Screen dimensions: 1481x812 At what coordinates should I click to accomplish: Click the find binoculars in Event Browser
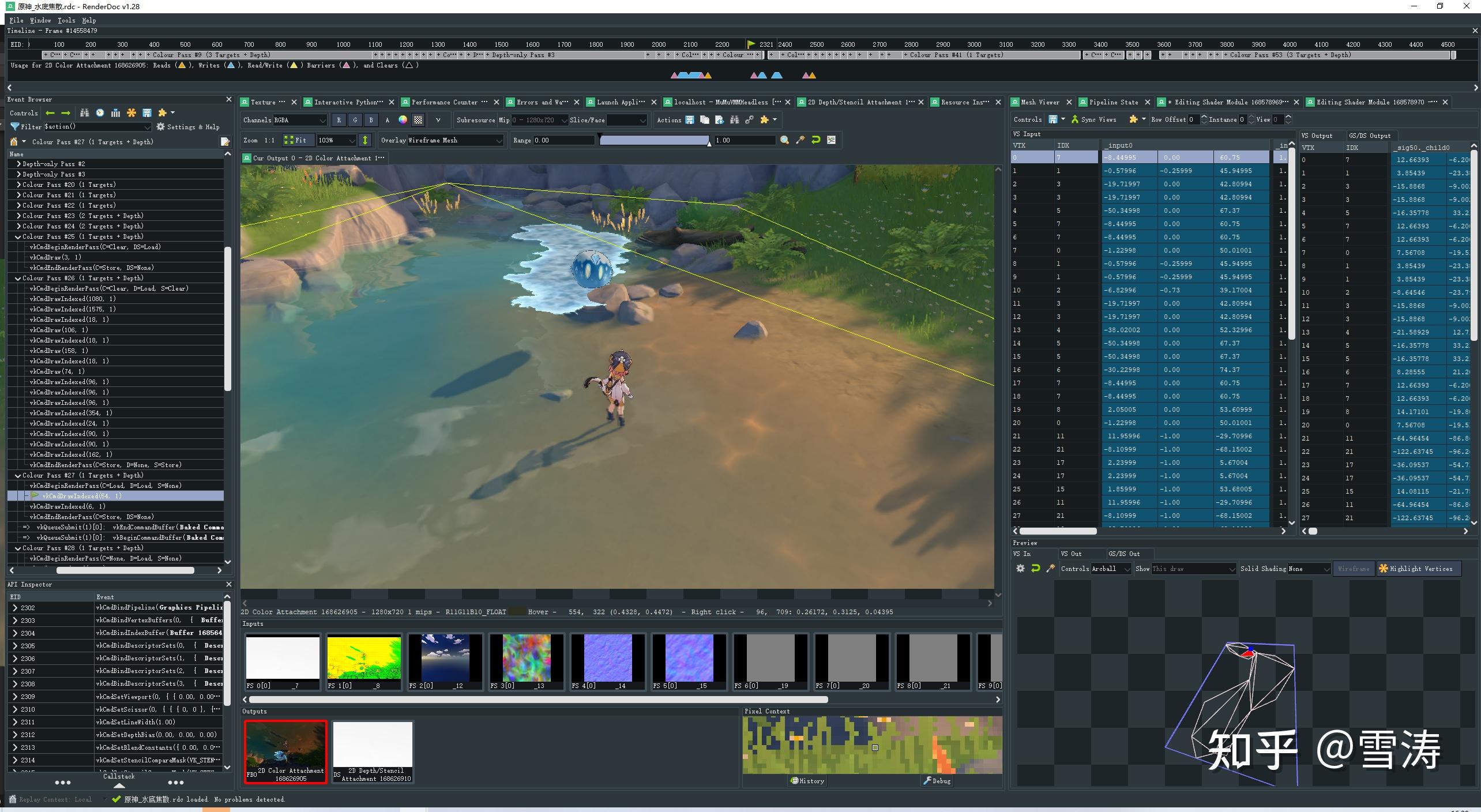(x=85, y=113)
